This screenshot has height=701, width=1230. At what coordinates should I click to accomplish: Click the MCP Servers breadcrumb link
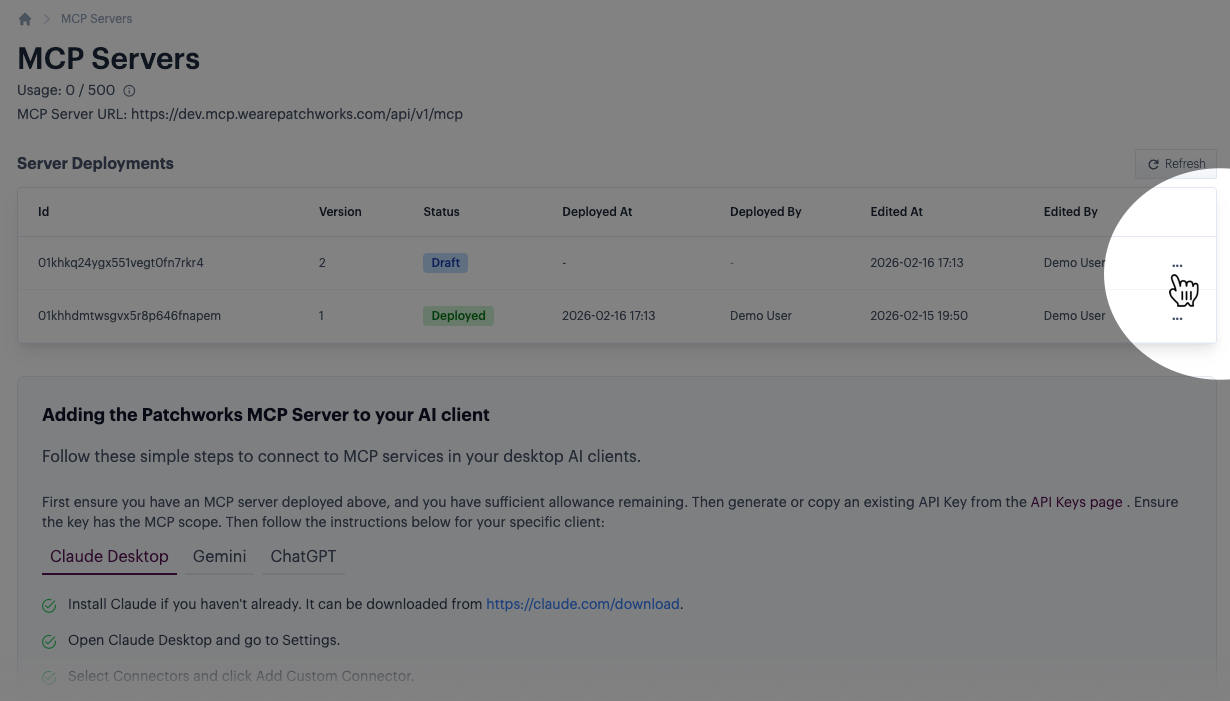(x=96, y=19)
